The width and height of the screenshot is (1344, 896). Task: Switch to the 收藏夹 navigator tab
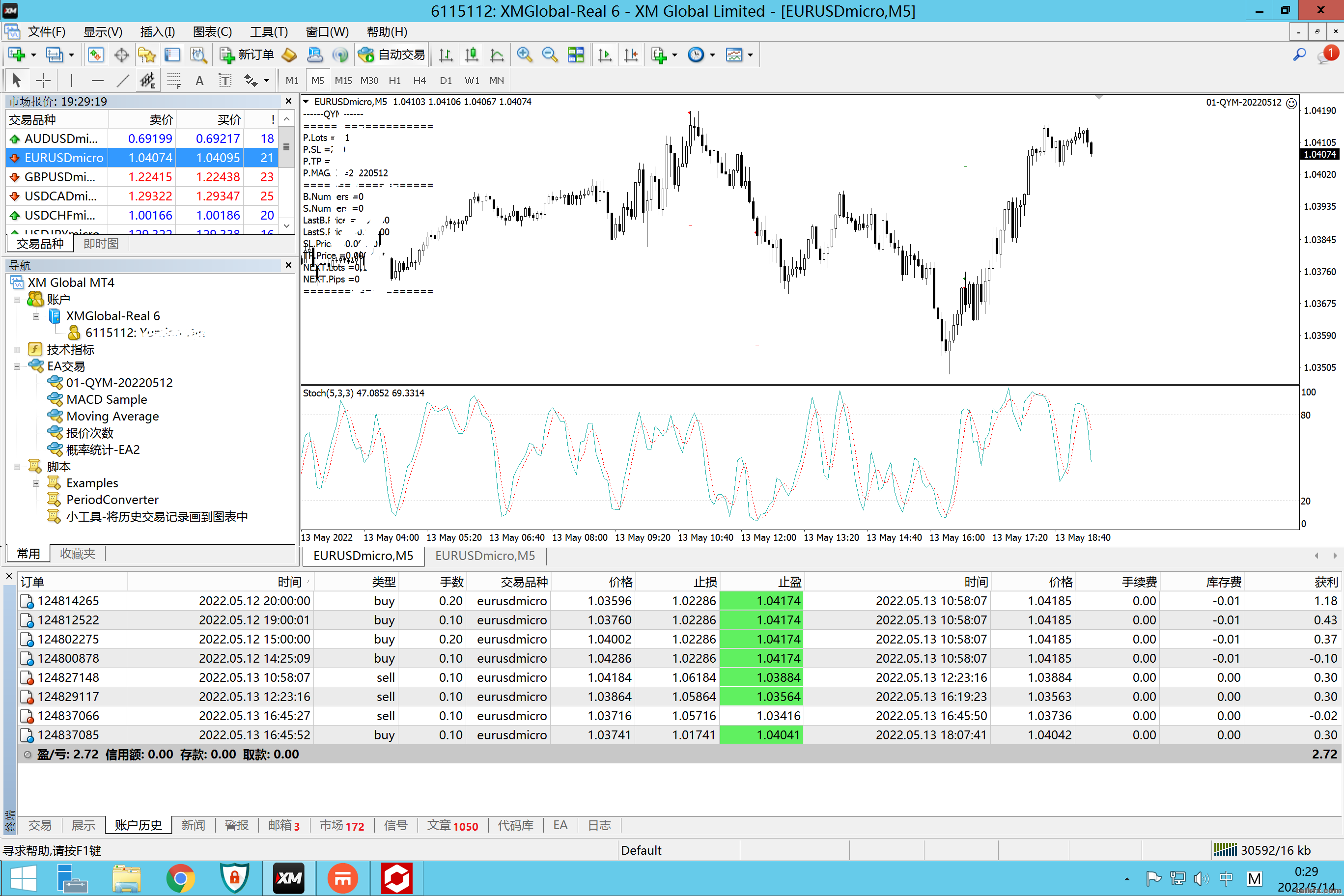(78, 554)
